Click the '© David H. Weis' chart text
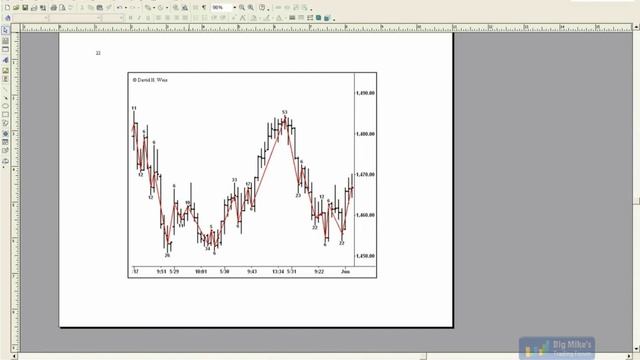The height and width of the screenshot is (360, 640). tap(150, 80)
